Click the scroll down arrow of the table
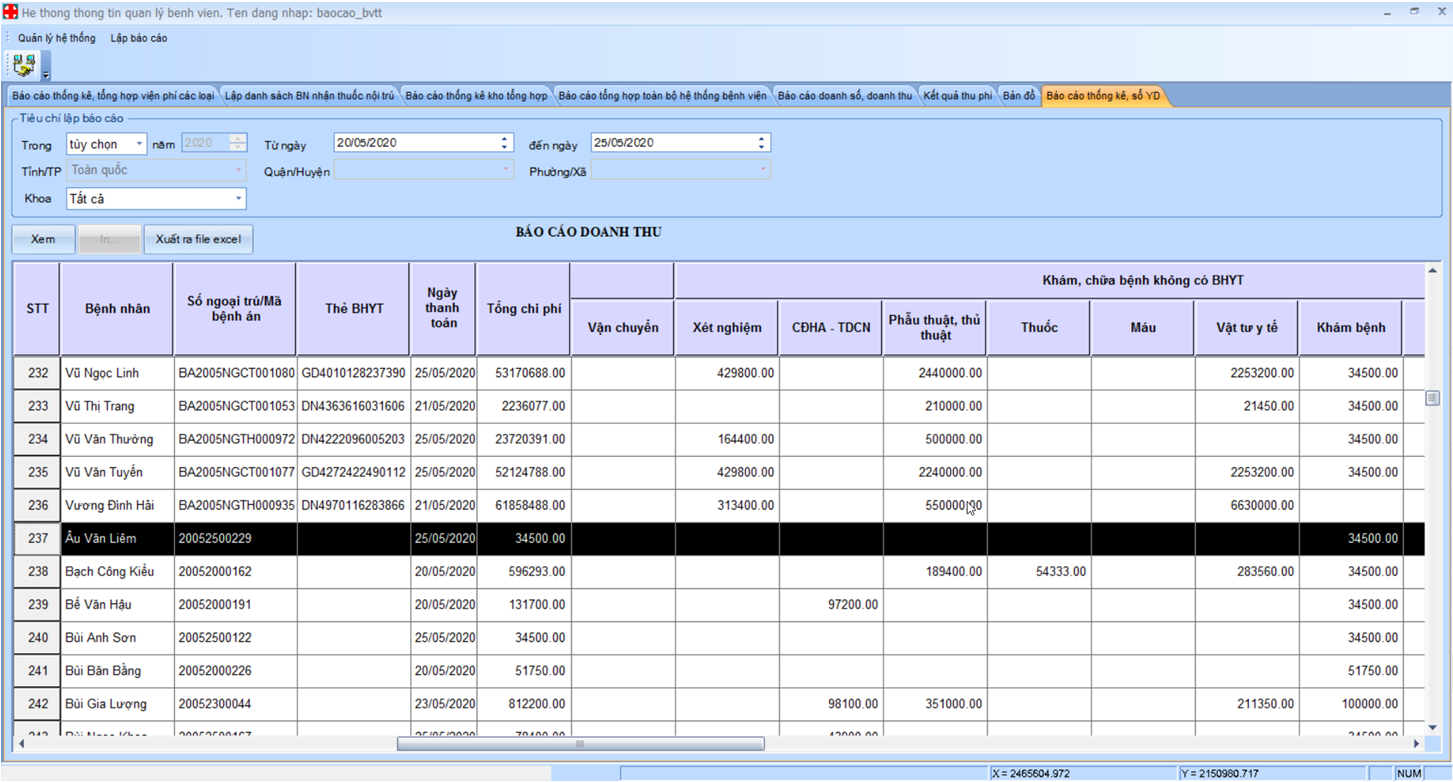1453x782 pixels. (x=1432, y=727)
